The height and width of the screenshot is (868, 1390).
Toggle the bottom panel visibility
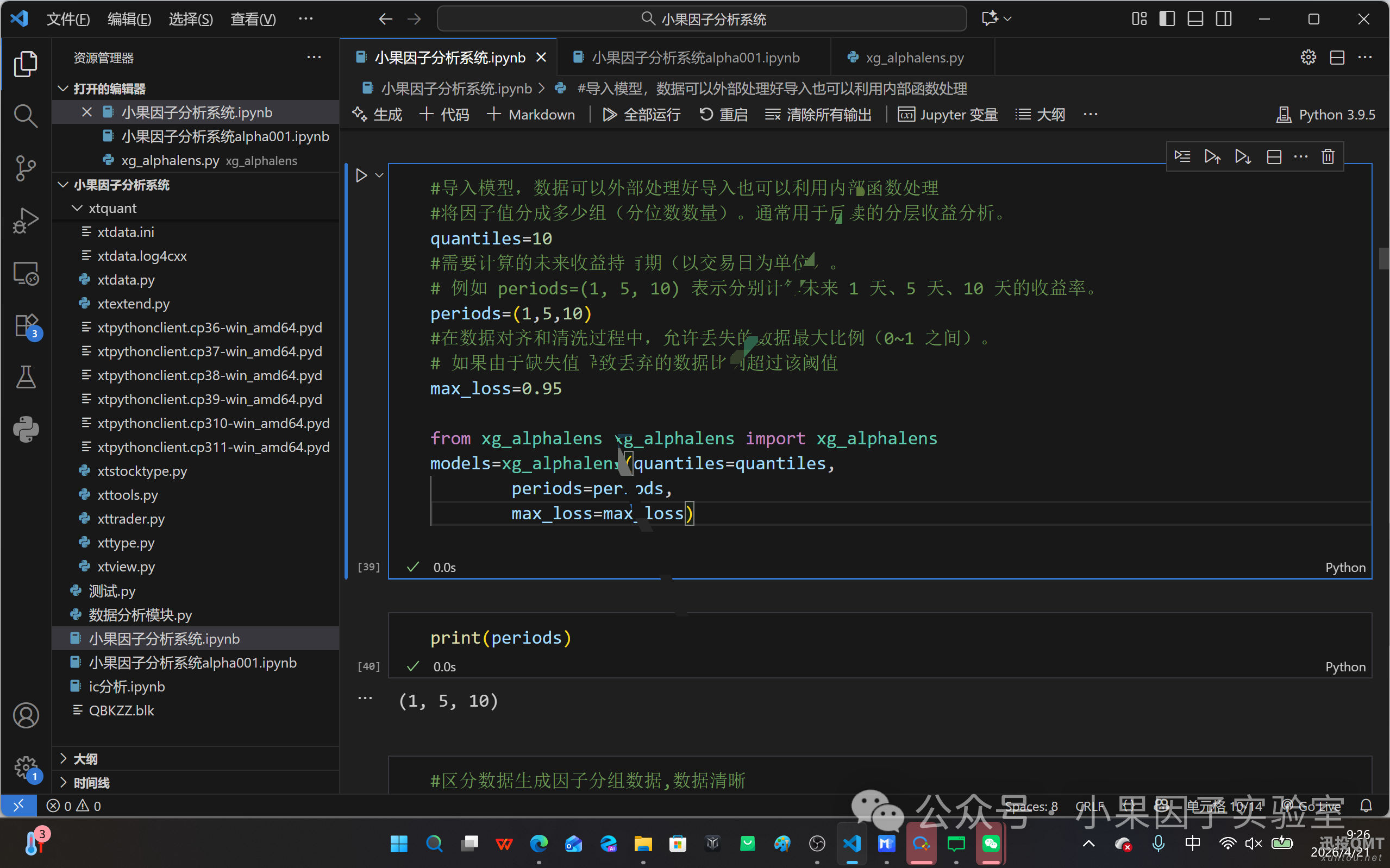pos(1195,18)
